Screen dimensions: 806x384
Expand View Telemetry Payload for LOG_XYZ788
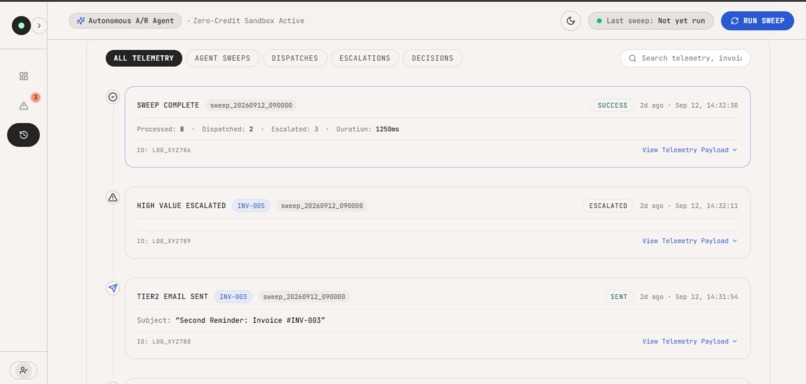click(689, 341)
